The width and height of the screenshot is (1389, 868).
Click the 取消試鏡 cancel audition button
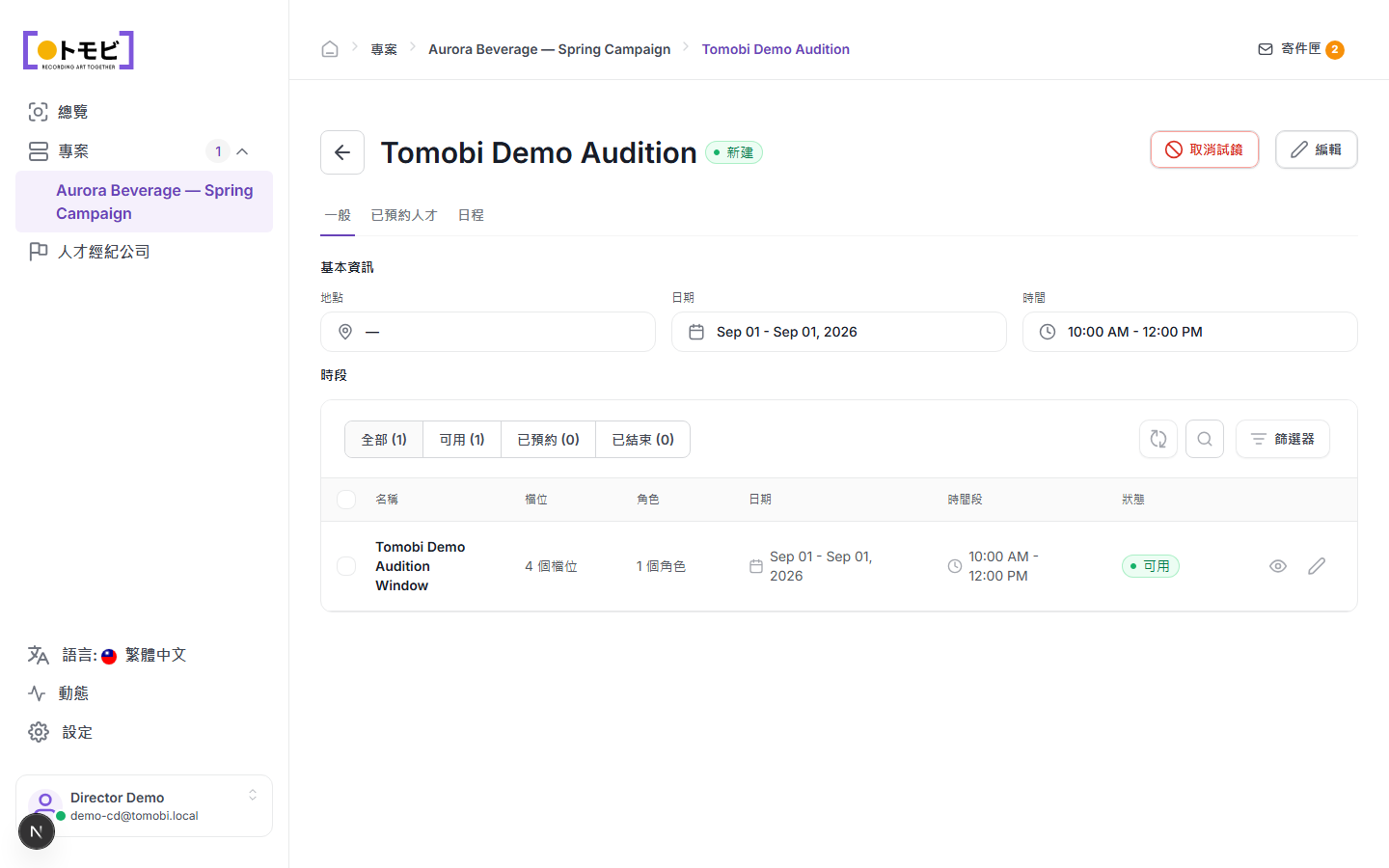point(1205,149)
